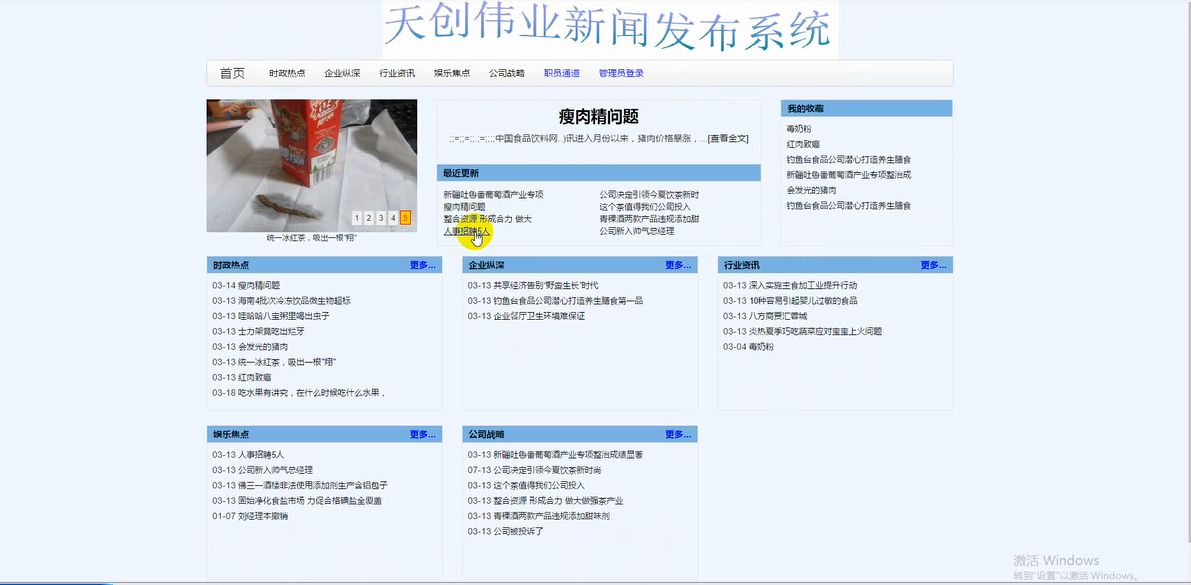Viewport: 1191px width, 585px height.
Task: Open the large 瘦肉精问题 headline
Action: click(x=599, y=116)
